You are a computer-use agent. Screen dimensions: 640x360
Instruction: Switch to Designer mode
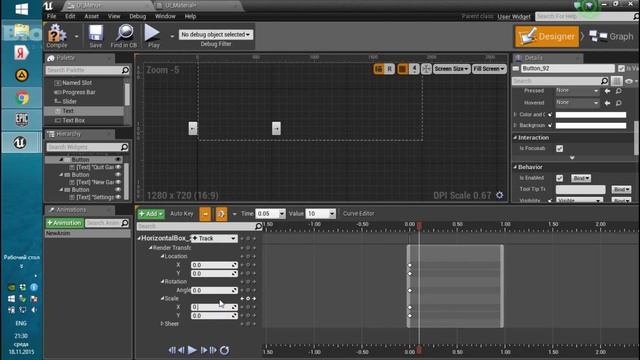(547, 36)
